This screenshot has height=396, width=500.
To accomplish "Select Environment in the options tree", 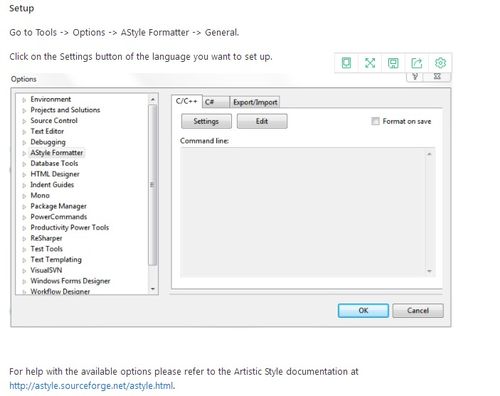I will [51, 99].
